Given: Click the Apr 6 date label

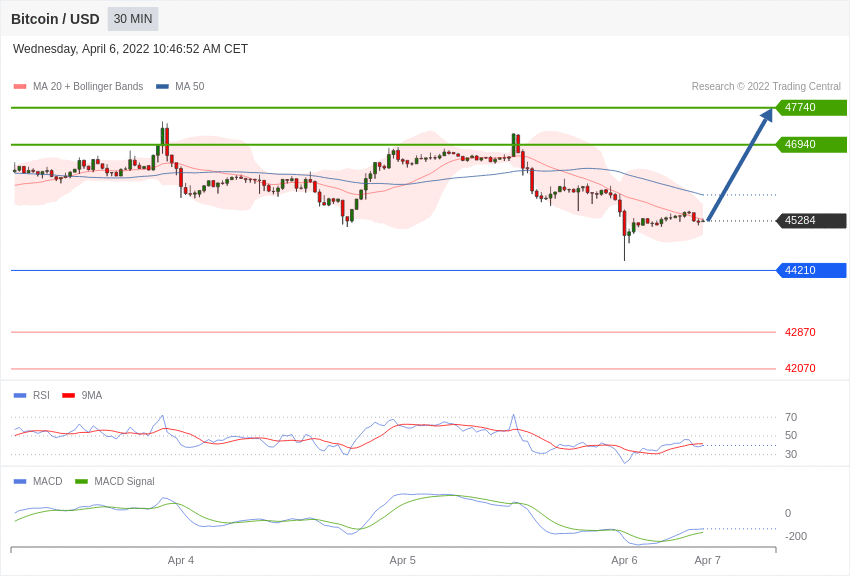Looking at the screenshot, I should coord(624,560).
